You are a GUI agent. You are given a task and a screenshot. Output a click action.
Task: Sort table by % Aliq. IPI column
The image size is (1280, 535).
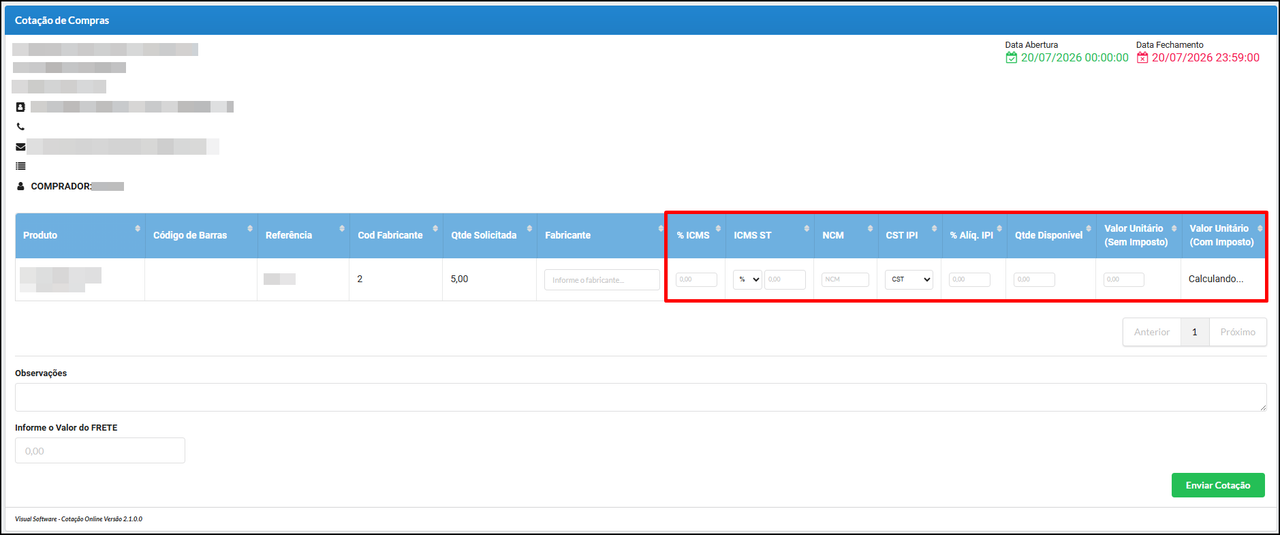point(973,235)
